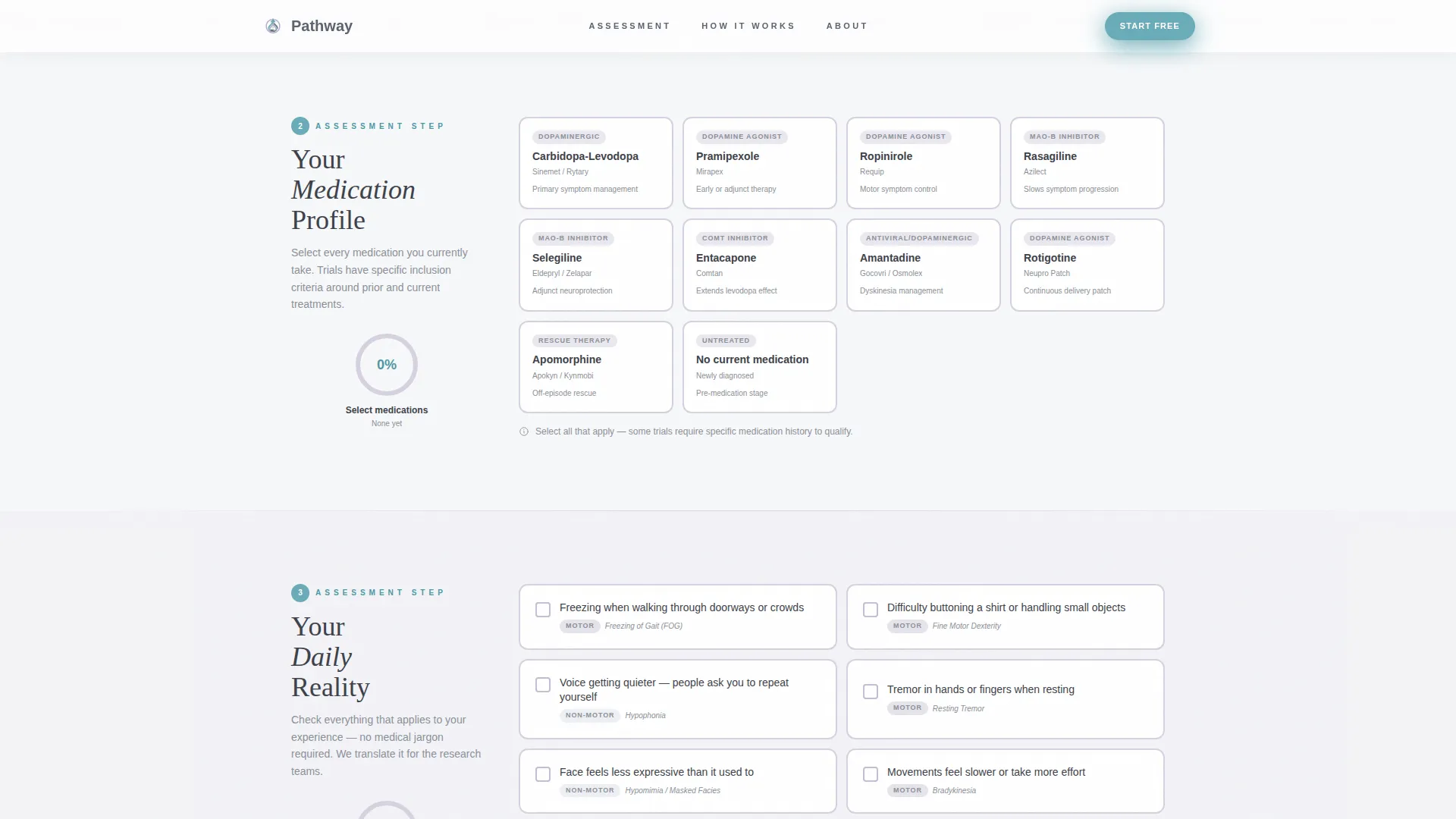
Task: Open the How It Works nav item
Action: tap(748, 26)
